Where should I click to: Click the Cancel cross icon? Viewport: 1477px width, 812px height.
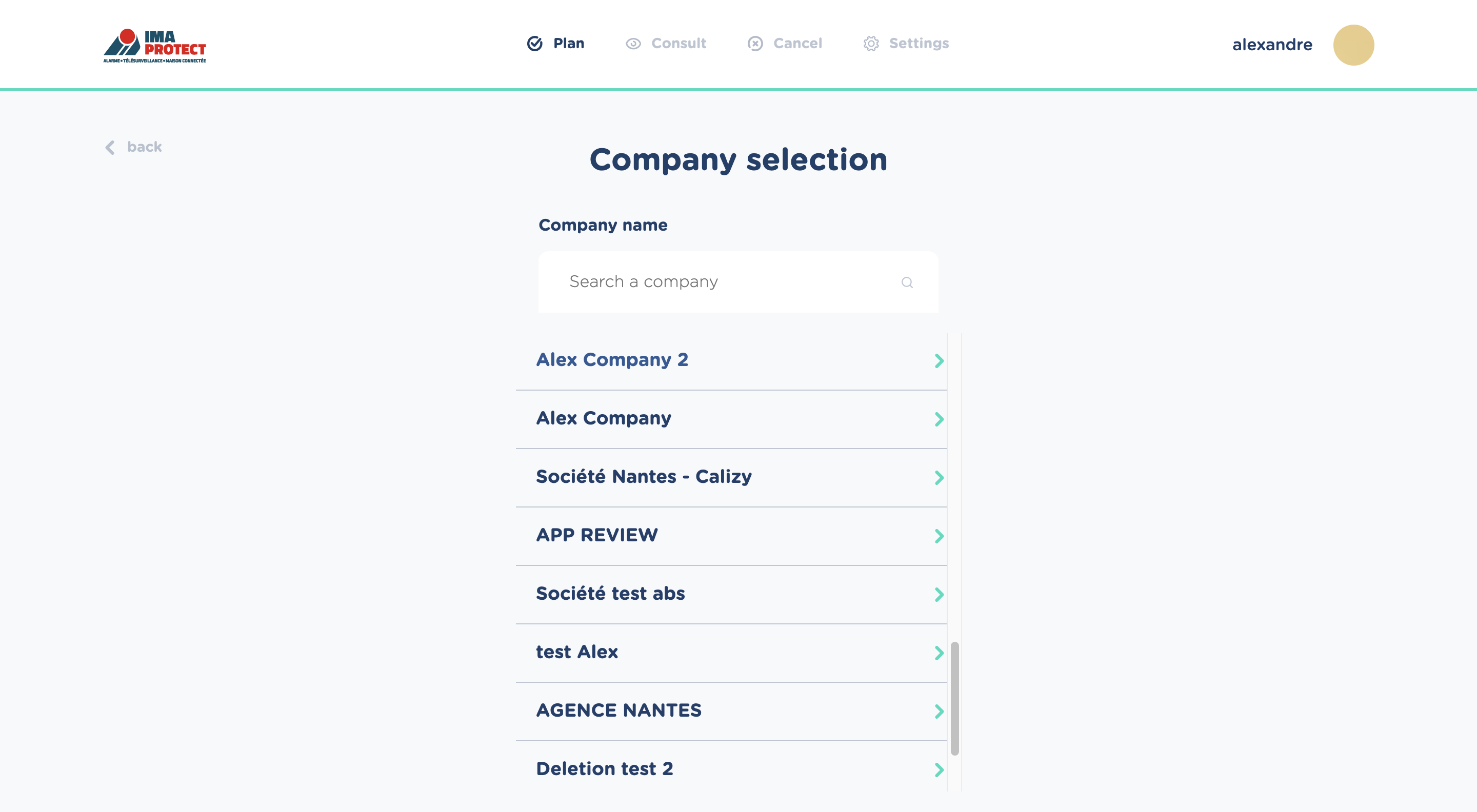(755, 43)
